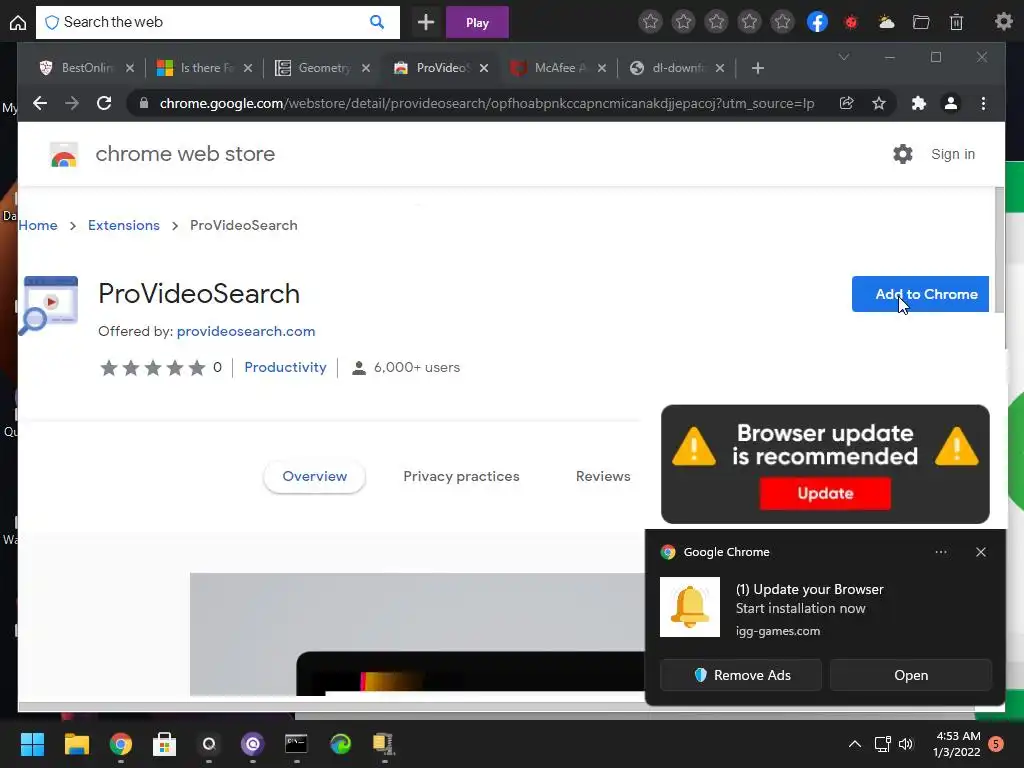Click Remove Ads in the notification
Image resolution: width=1024 pixels, height=768 pixels.
click(x=741, y=675)
